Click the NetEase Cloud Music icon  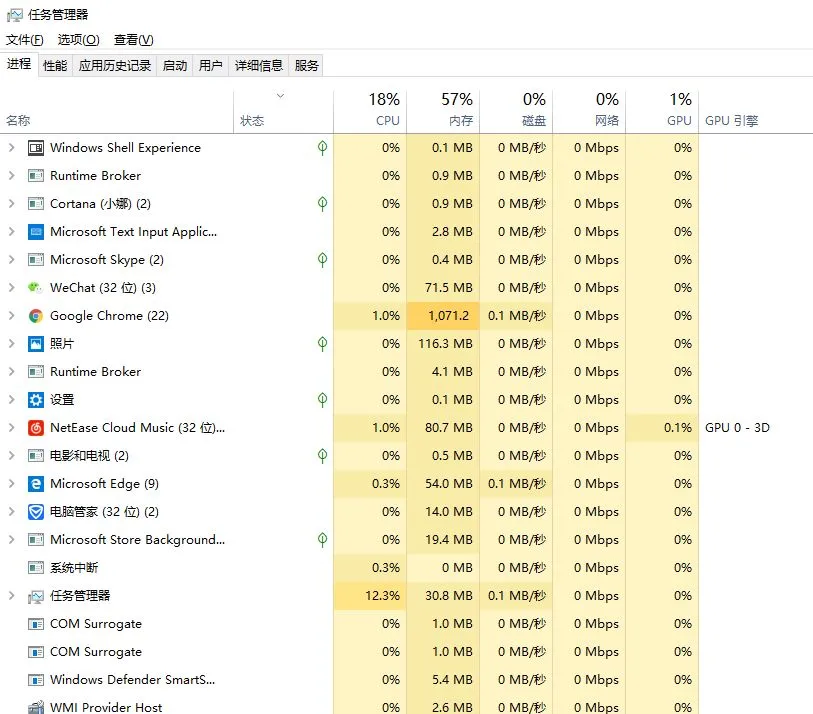pos(36,428)
